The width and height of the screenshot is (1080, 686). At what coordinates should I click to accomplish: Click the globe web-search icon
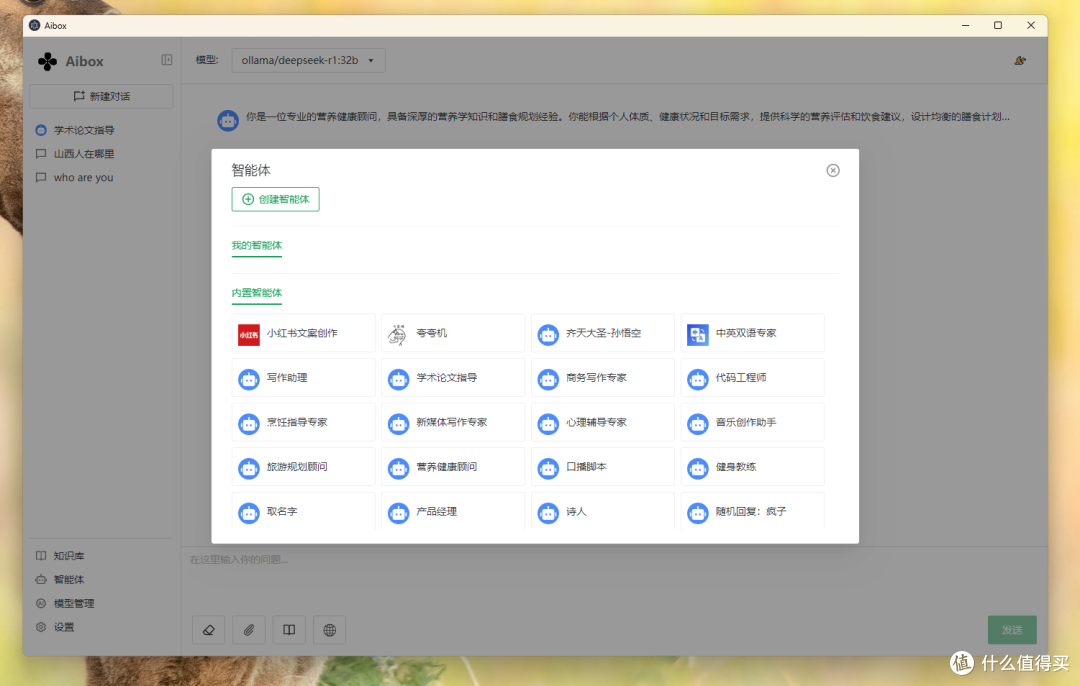click(329, 630)
